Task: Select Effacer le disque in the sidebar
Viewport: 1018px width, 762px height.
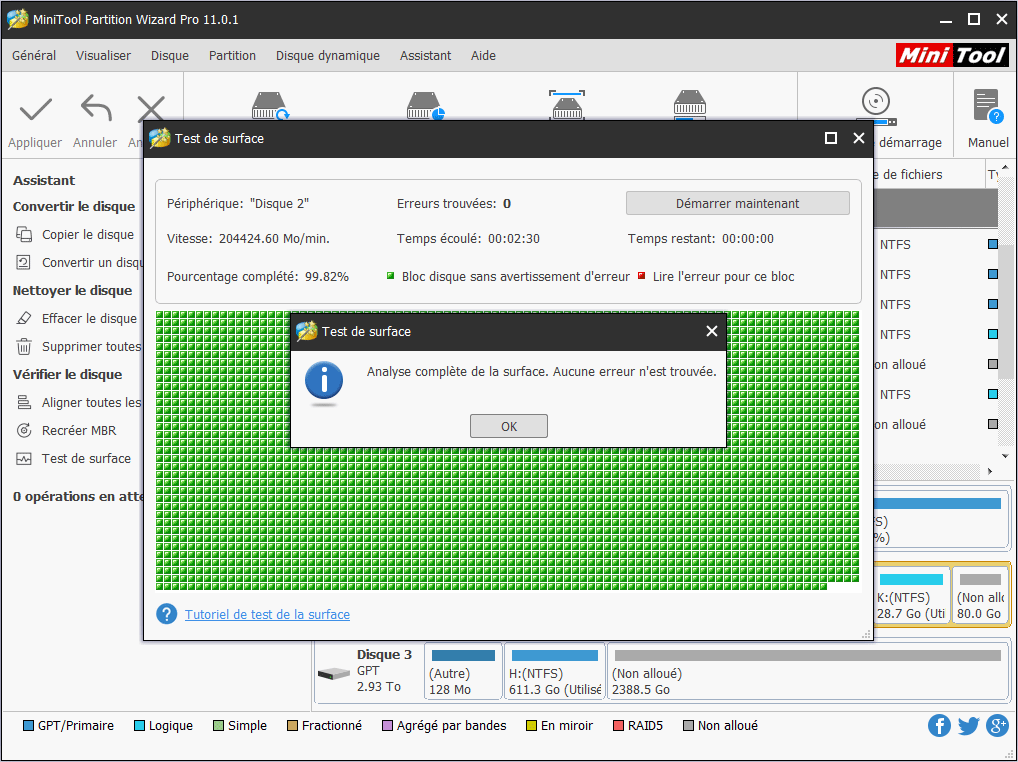Action: [x=78, y=318]
